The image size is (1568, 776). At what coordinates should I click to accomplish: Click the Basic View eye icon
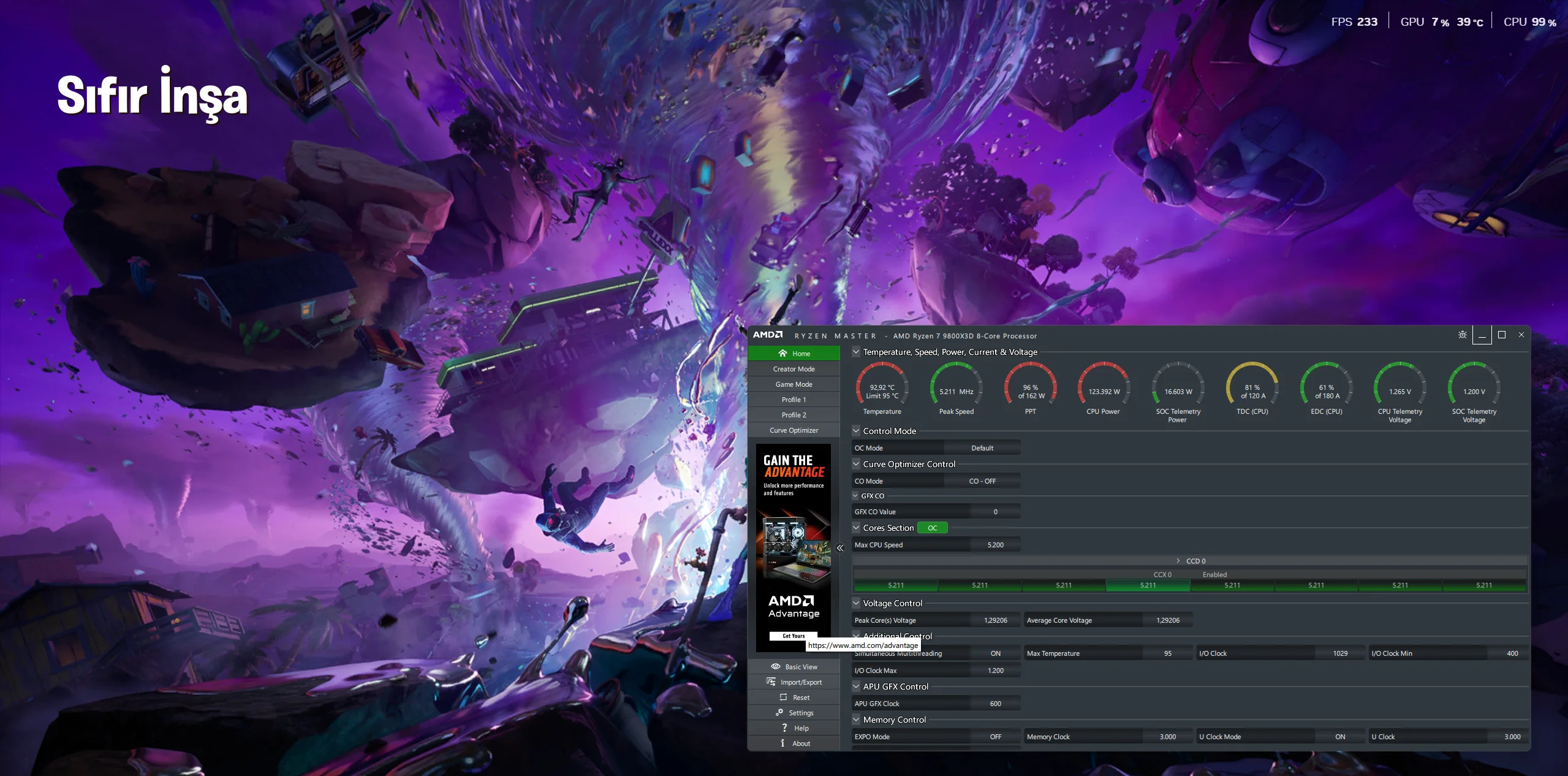(x=776, y=667)
